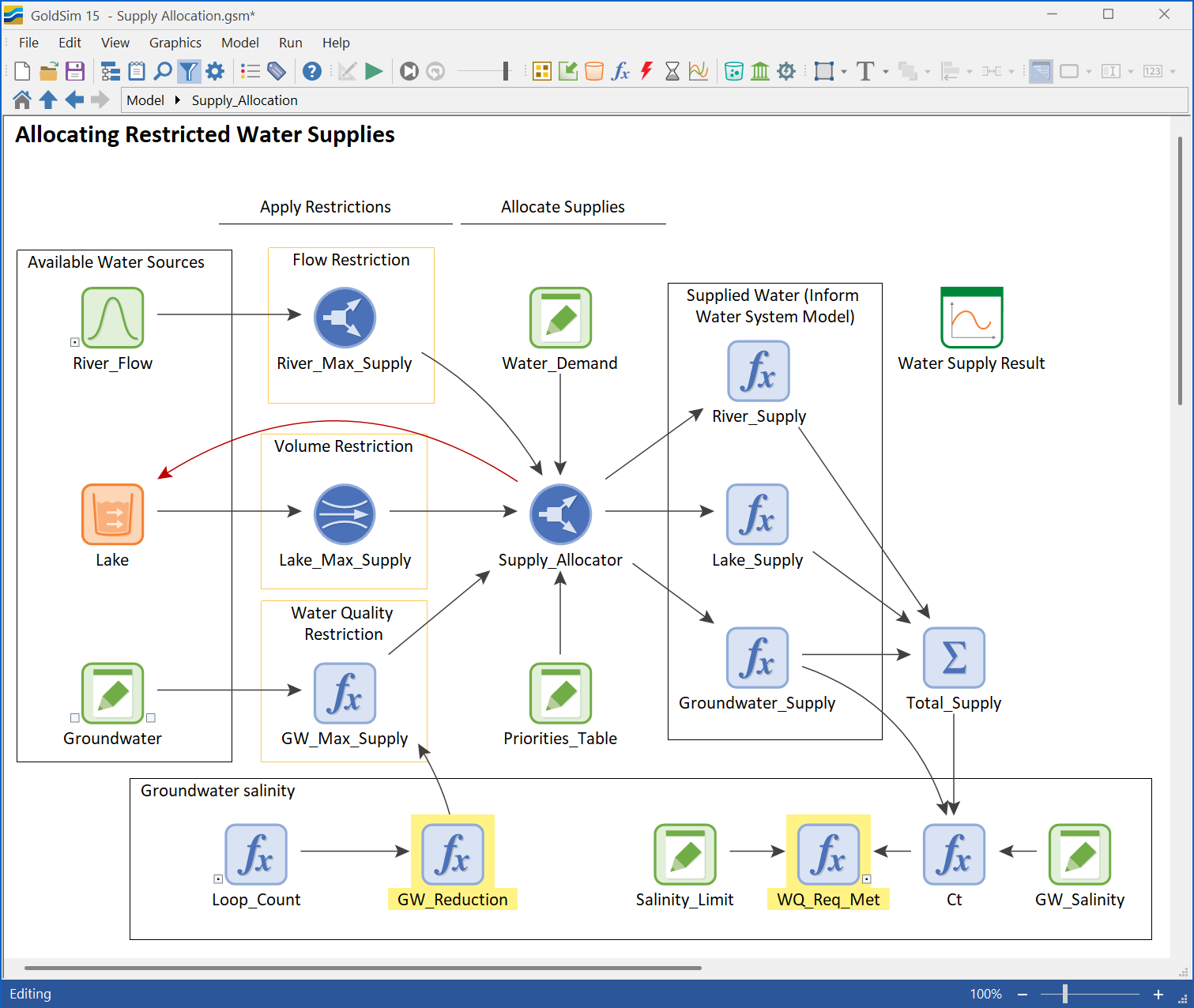Open the Find magnifier tool
The height and width of the screenshot is (1008, 1194).
[163, 71]
